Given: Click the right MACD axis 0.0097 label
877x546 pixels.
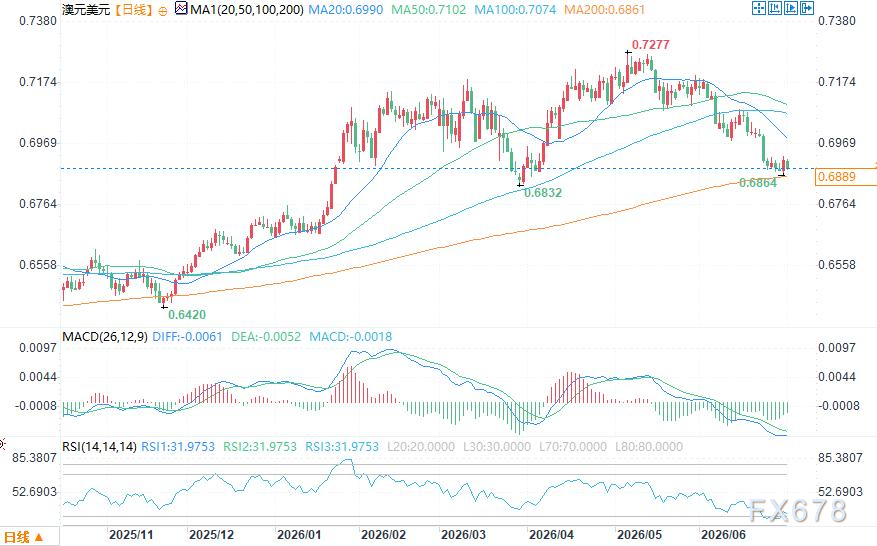Looking at the screenshot, I should pos(837,348).
